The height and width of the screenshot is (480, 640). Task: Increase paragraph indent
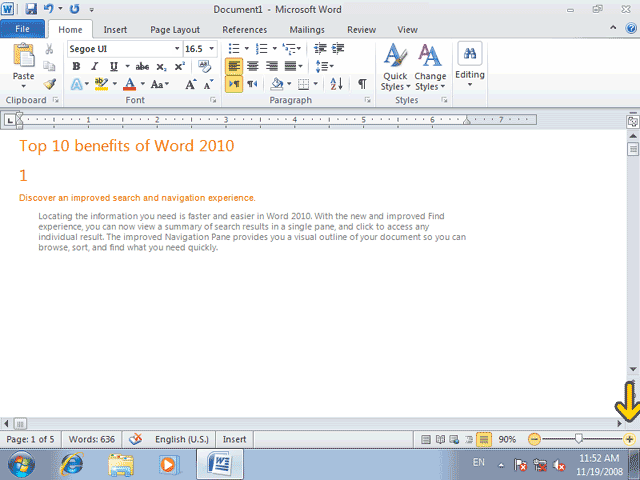coord(338,49)
